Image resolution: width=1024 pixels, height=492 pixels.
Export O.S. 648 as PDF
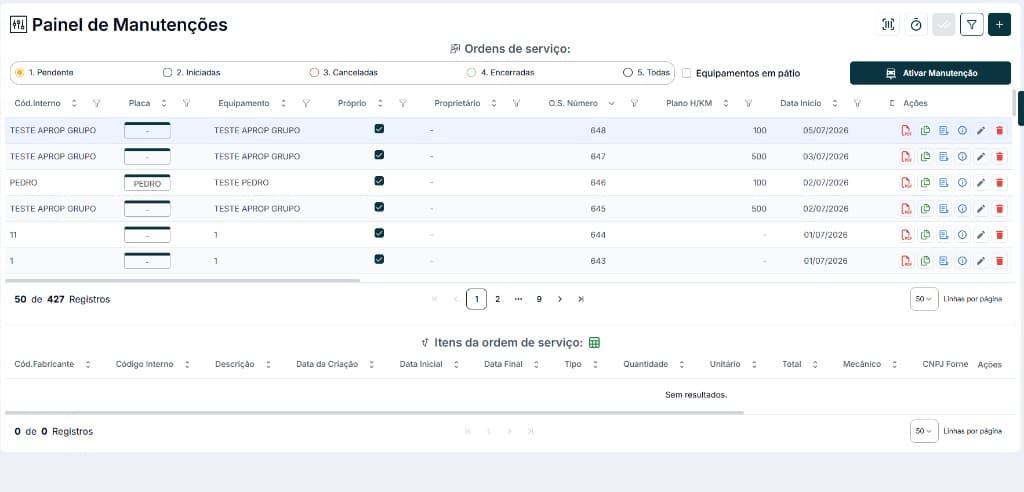[906, 131]
